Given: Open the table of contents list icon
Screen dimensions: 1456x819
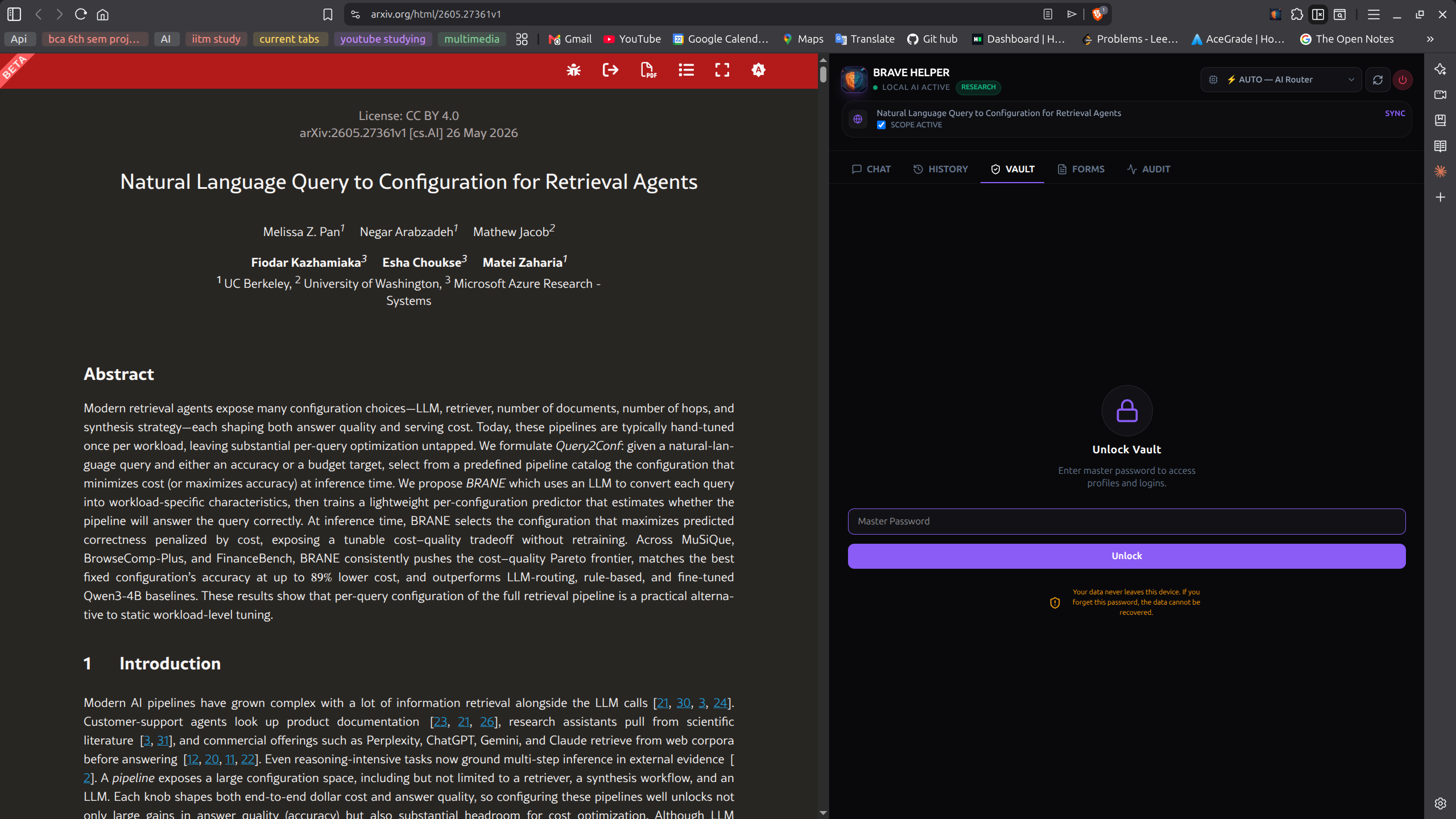Looking at the screenshot, I should (686, 70).
